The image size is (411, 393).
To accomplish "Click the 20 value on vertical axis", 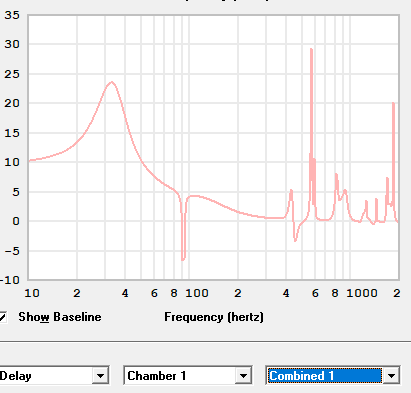I will [12, 103].
